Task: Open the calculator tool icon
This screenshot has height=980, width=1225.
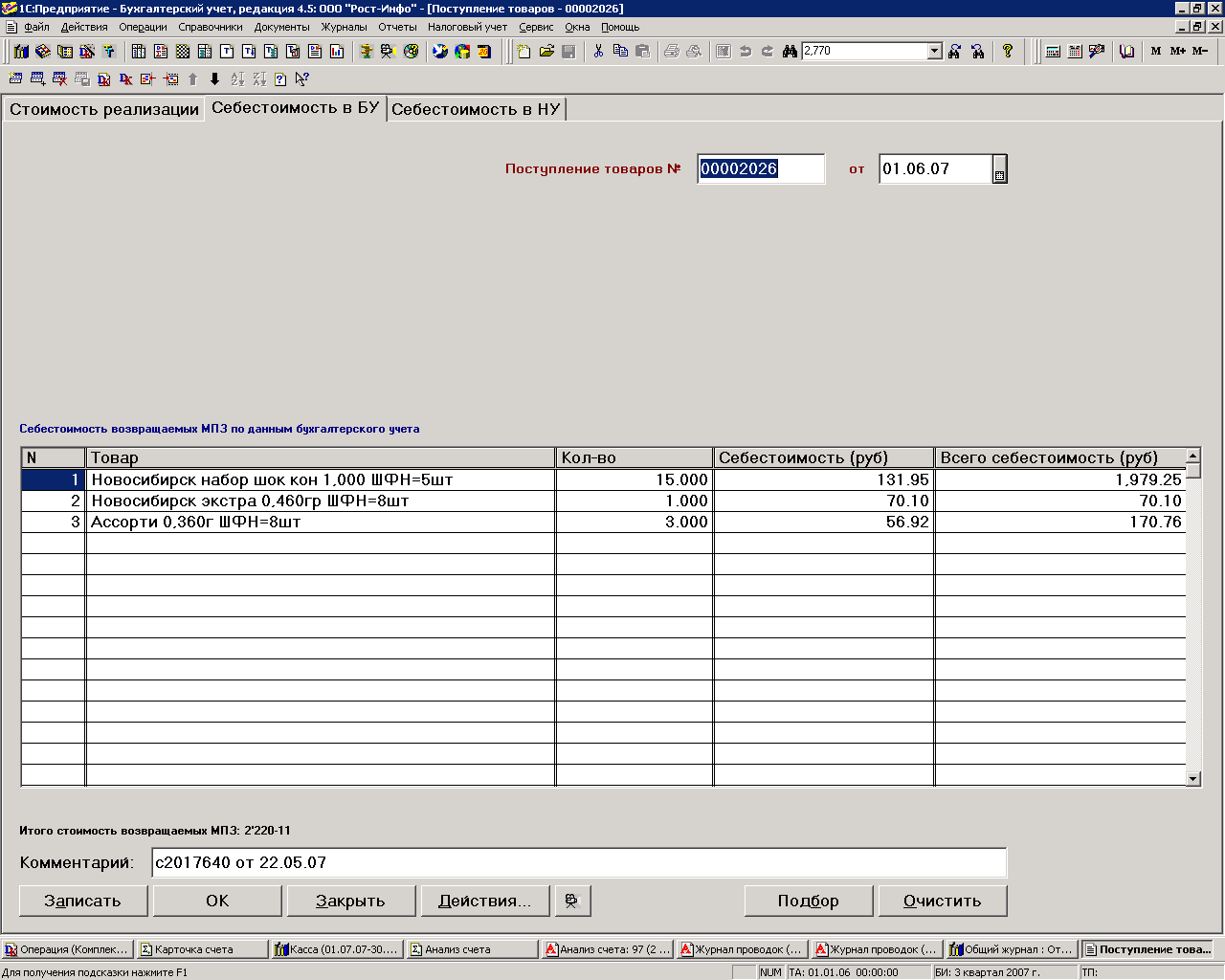Action: pyautogui.click(x=1053, y=51)
